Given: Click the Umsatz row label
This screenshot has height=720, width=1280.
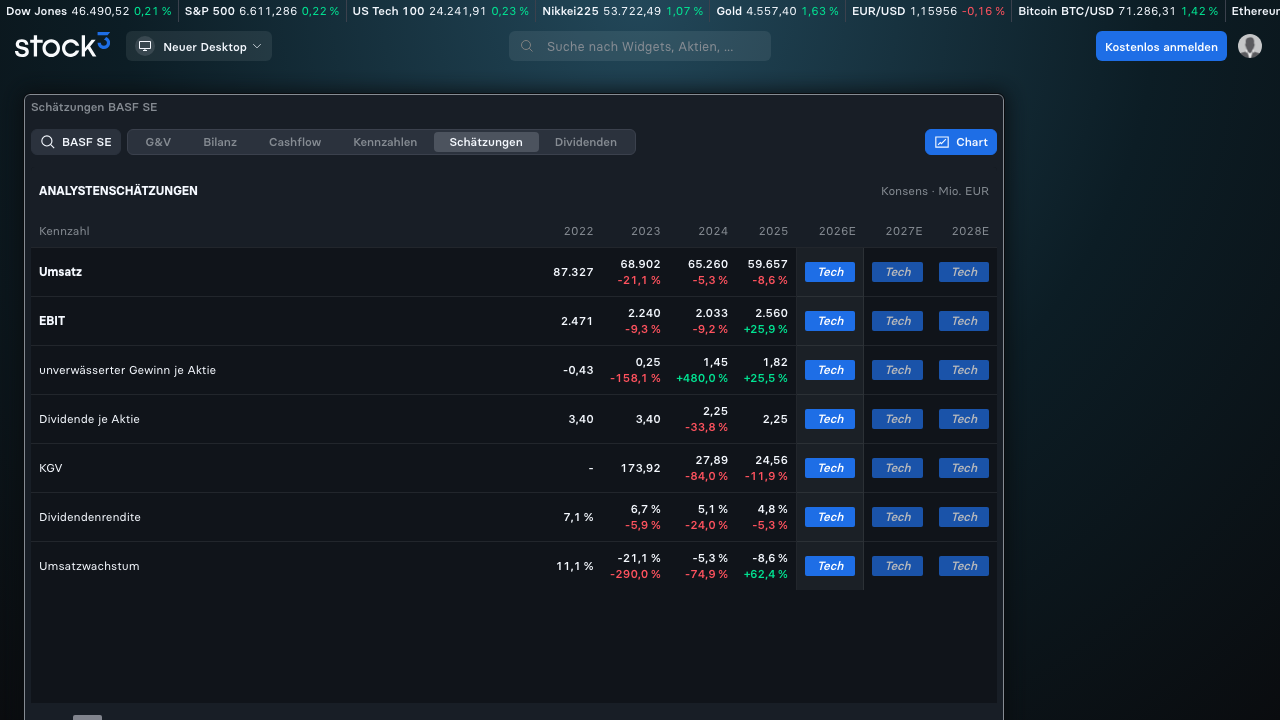Looking at the screenshot, I should [x=60, y=272].
